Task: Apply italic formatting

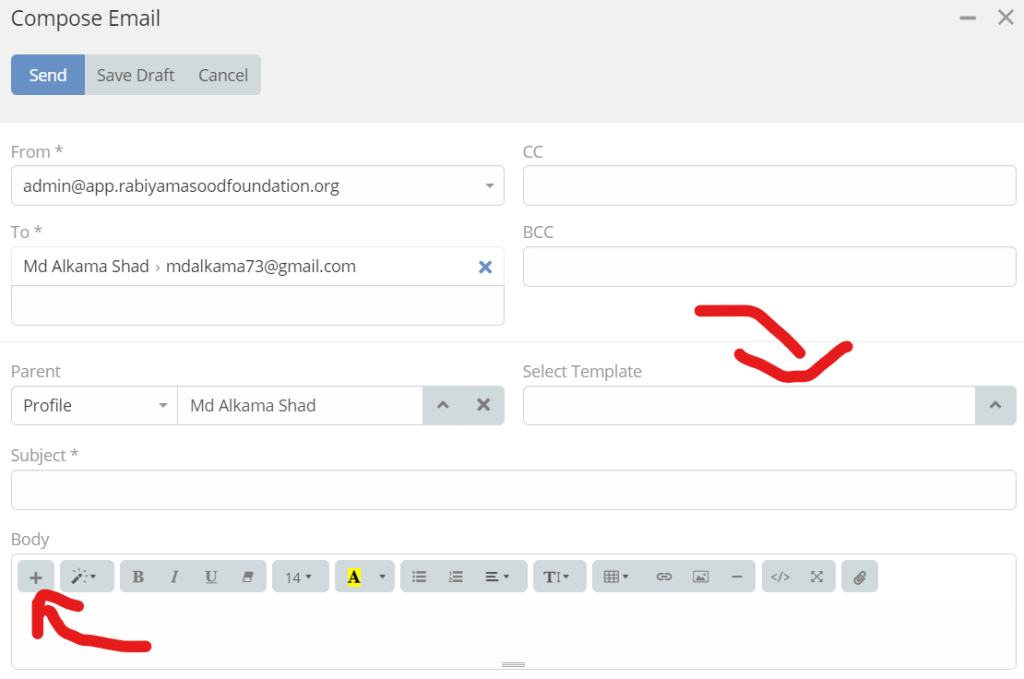Action: point(174,576)
